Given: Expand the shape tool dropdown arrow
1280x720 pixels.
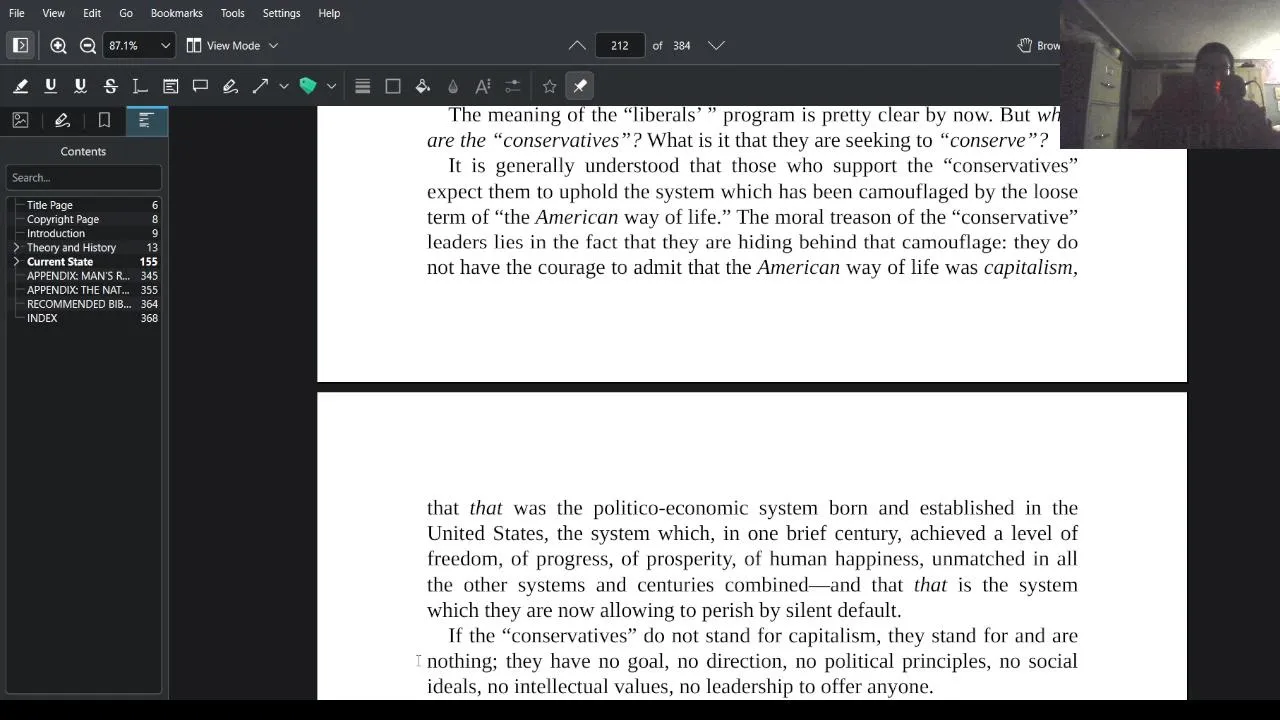Looking at the screenshot, I should 284,86.
